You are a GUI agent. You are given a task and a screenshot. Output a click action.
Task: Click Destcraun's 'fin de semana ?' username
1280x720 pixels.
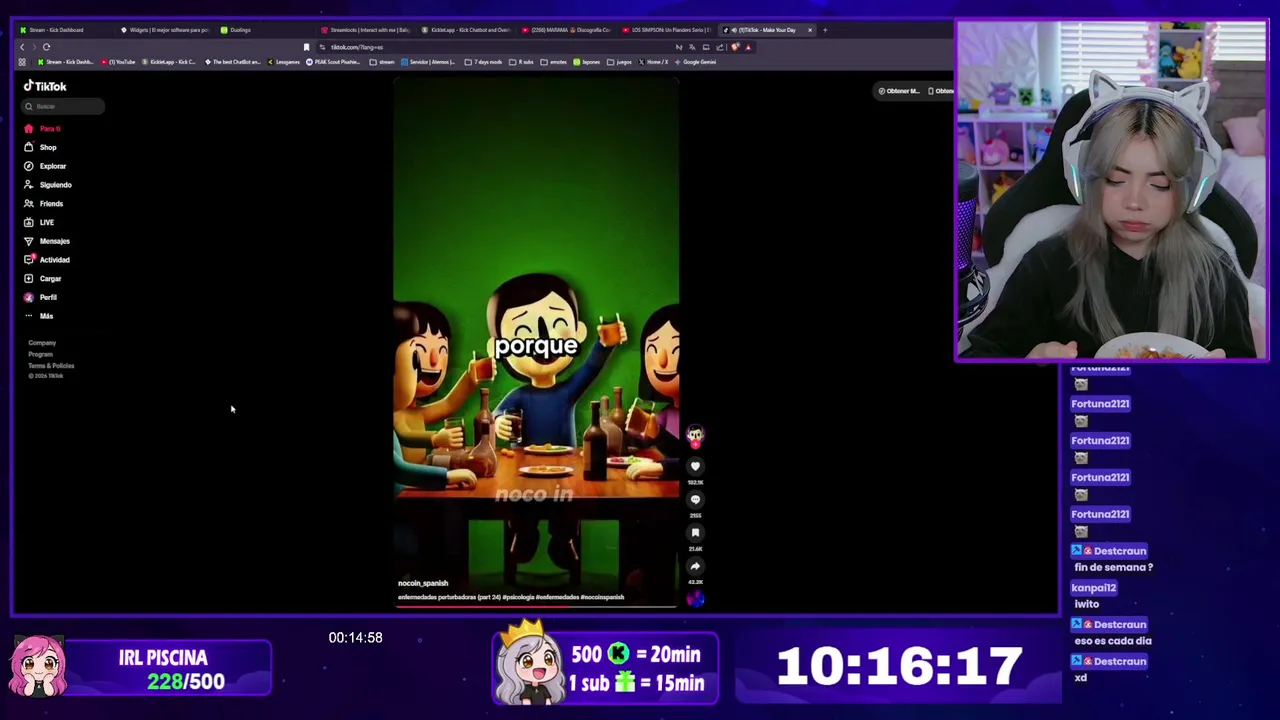point(1120,551)
